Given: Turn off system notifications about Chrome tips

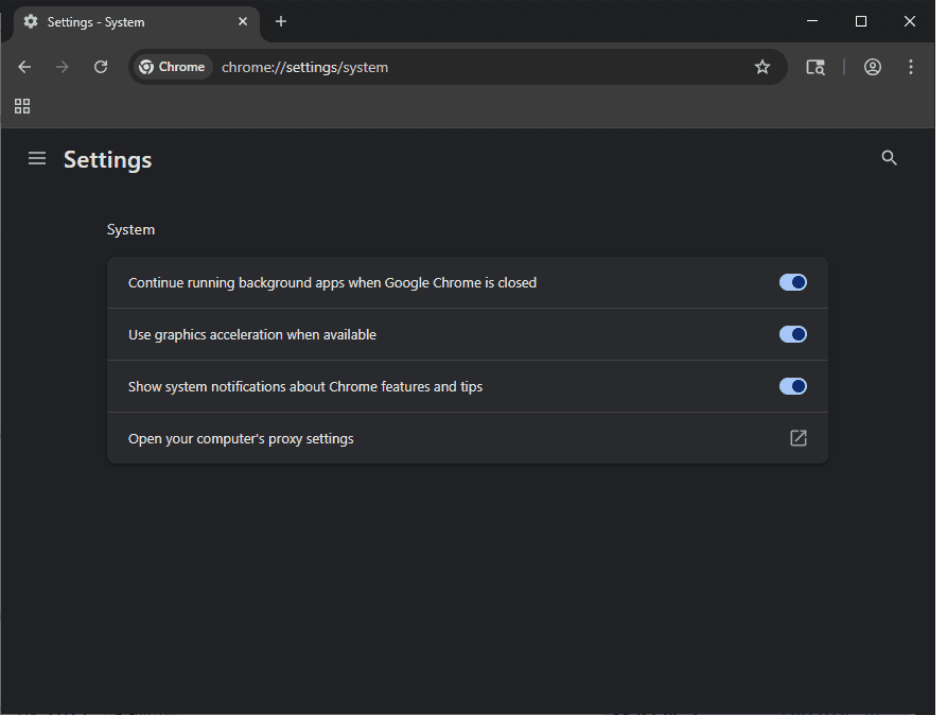Looking at the screenshot, I should tap(793, 386).
